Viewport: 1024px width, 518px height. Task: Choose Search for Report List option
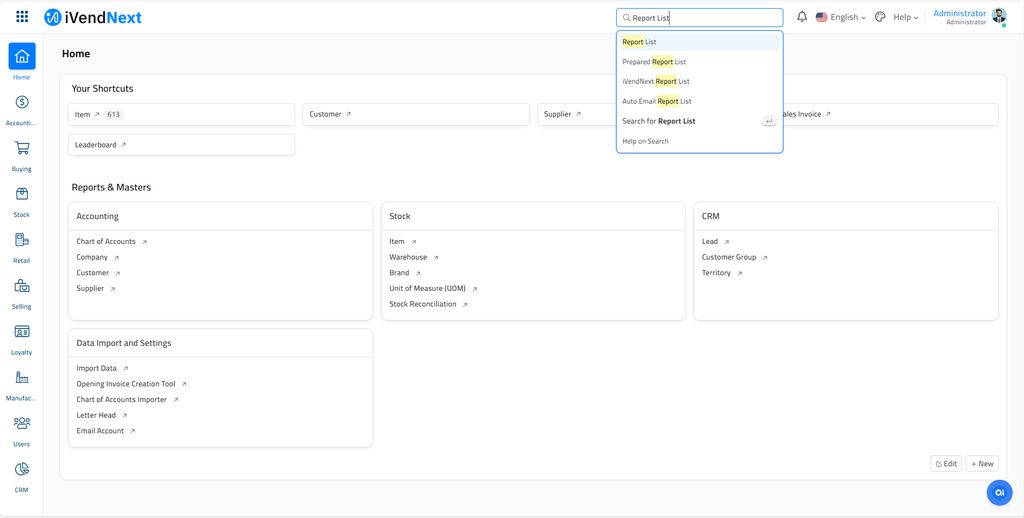[x=699, y=121]
